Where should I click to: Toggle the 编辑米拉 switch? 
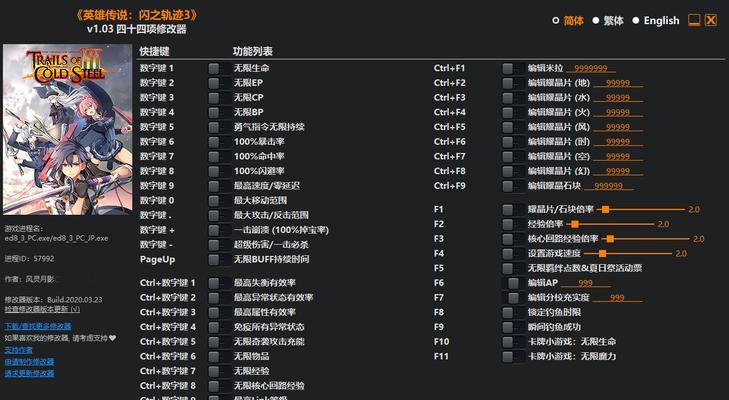[513, 68]
